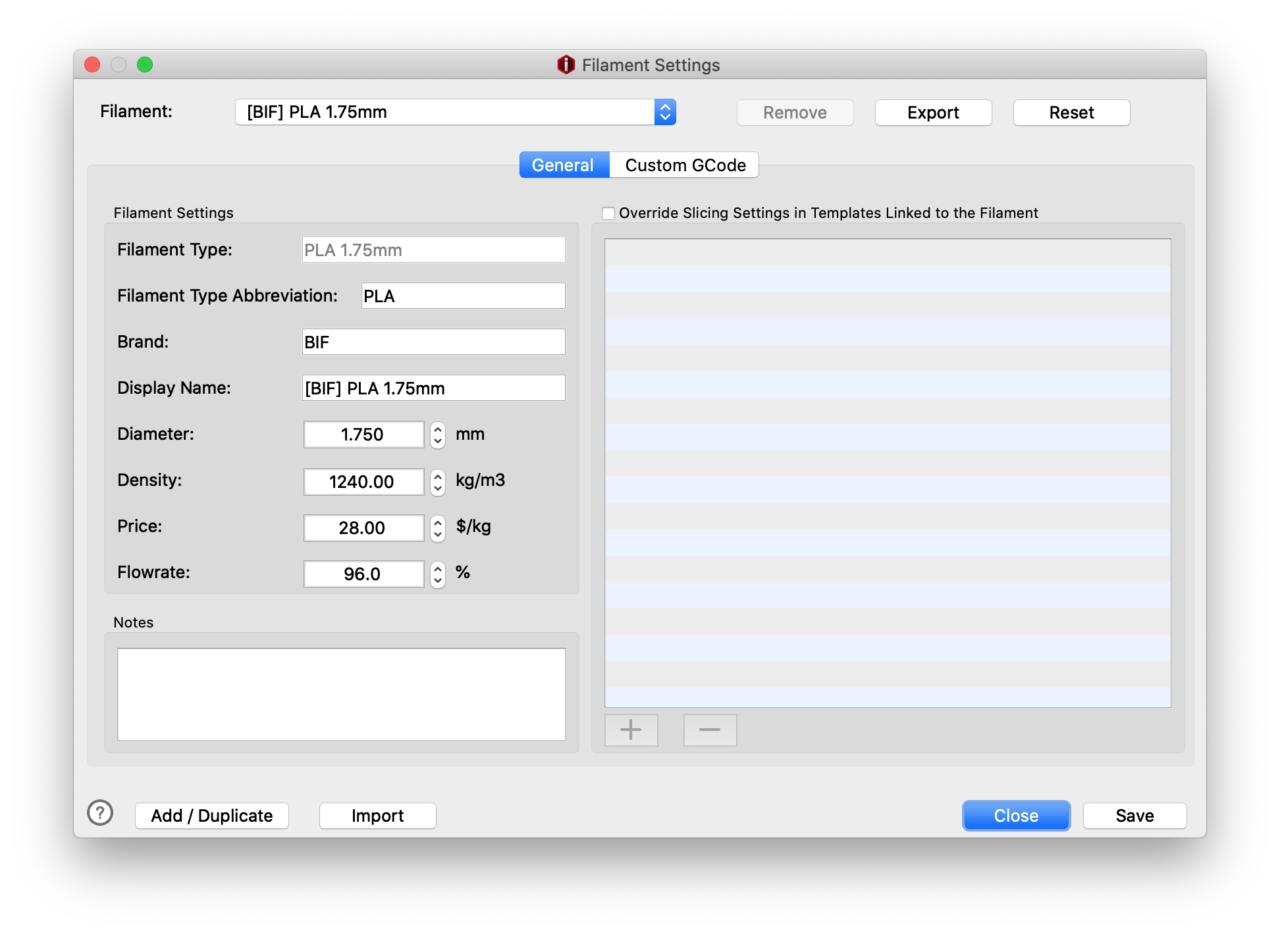Click the minus icon below override list
Viewport: 1280px width, 935px height.
coord(710,730)
